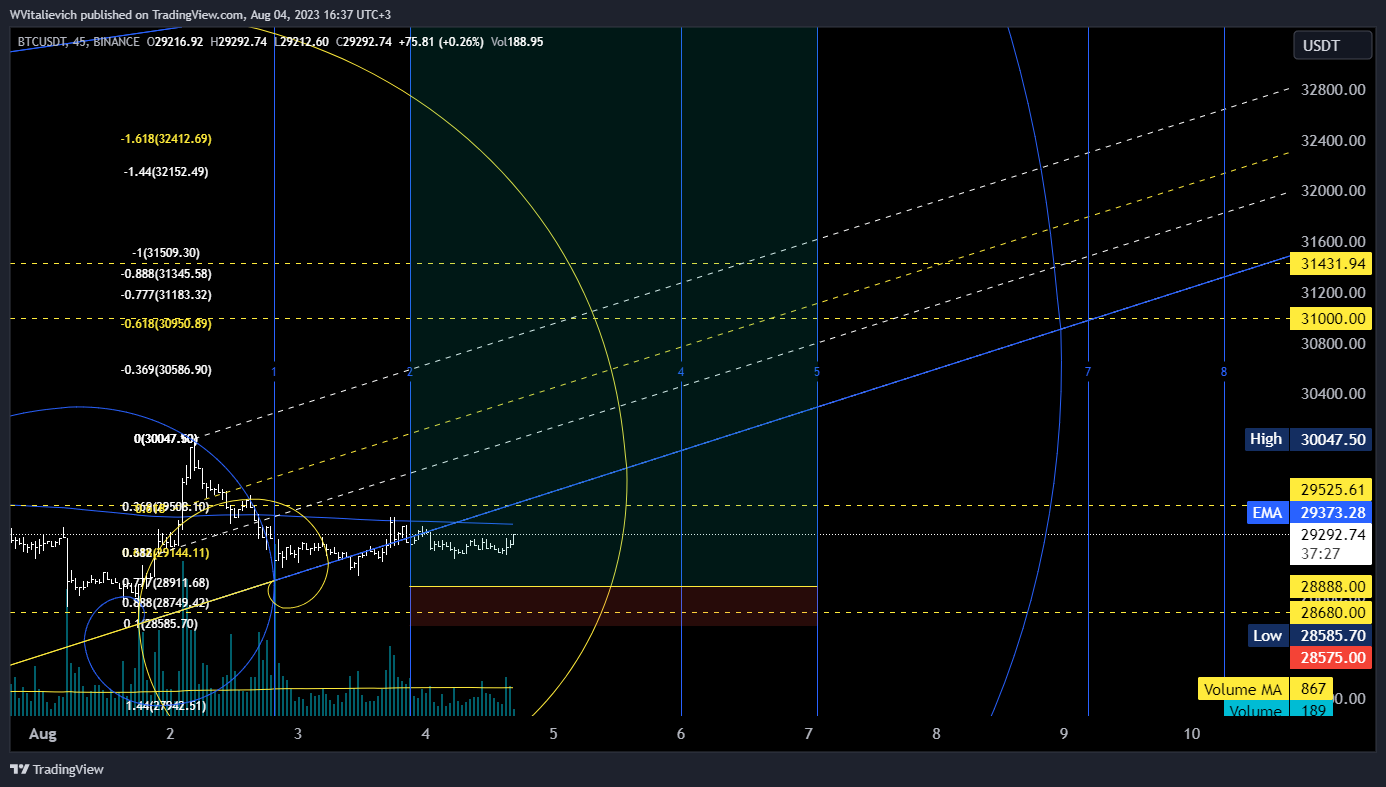This screenshot has height=787, width=1386.
Task: Click the red stop-loss zone of the long position
Action: click(x=613, y=606)
